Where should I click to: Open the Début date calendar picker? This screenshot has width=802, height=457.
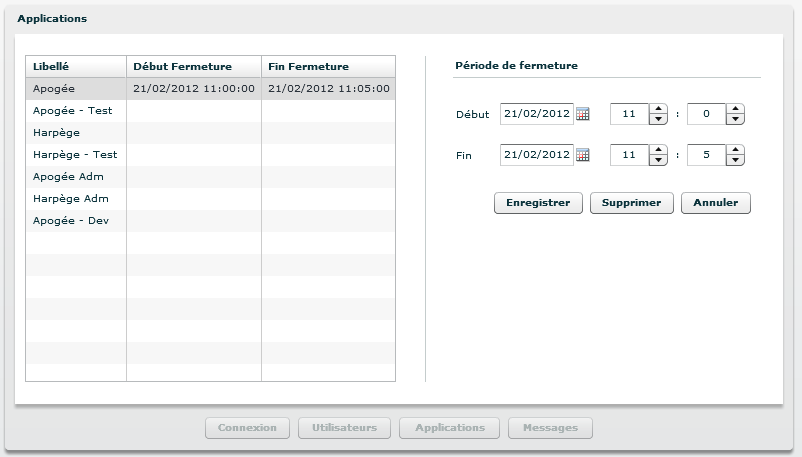click(583, 114)
